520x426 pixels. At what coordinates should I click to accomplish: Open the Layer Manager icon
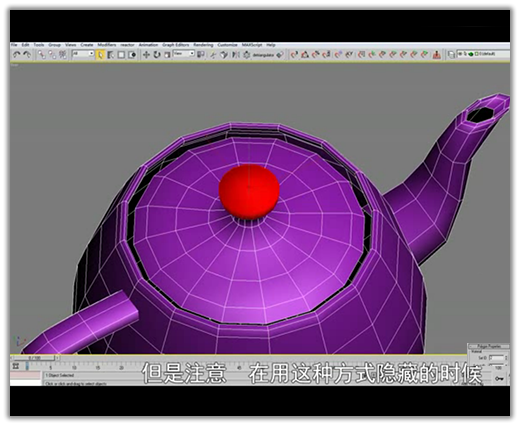pyautogui.click(x=451, y=54)
